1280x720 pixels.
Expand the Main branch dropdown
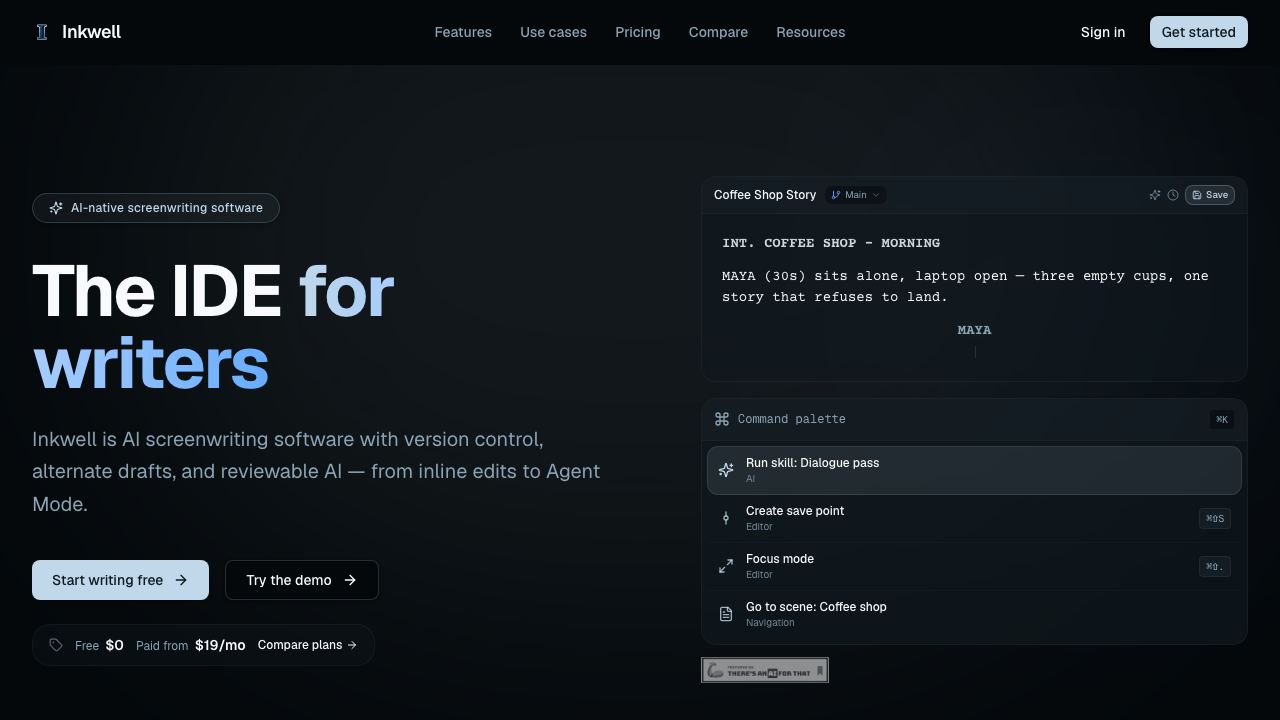pos(856,195)
